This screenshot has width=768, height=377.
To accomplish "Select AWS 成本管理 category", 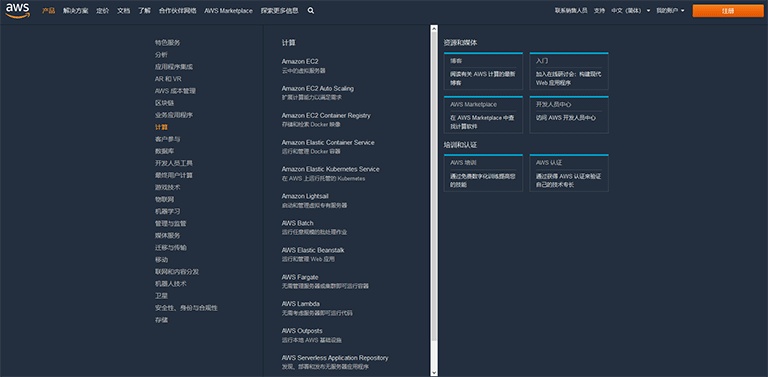I will (175, 91).
